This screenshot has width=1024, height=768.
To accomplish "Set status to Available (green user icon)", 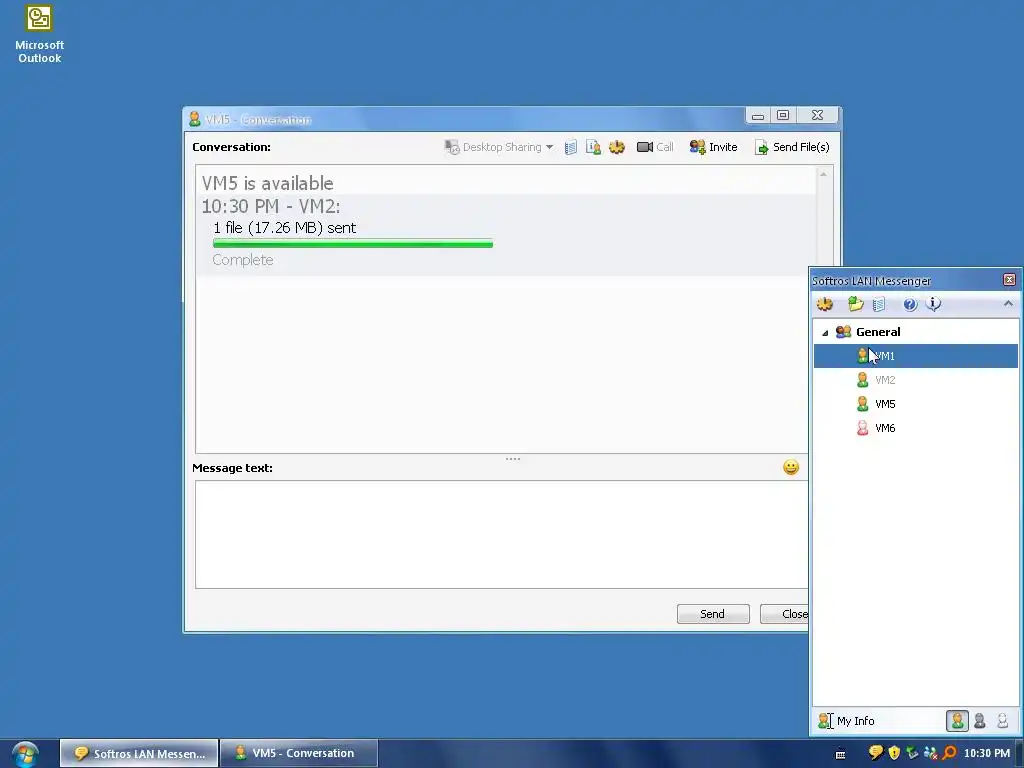I will coord(957,721).
